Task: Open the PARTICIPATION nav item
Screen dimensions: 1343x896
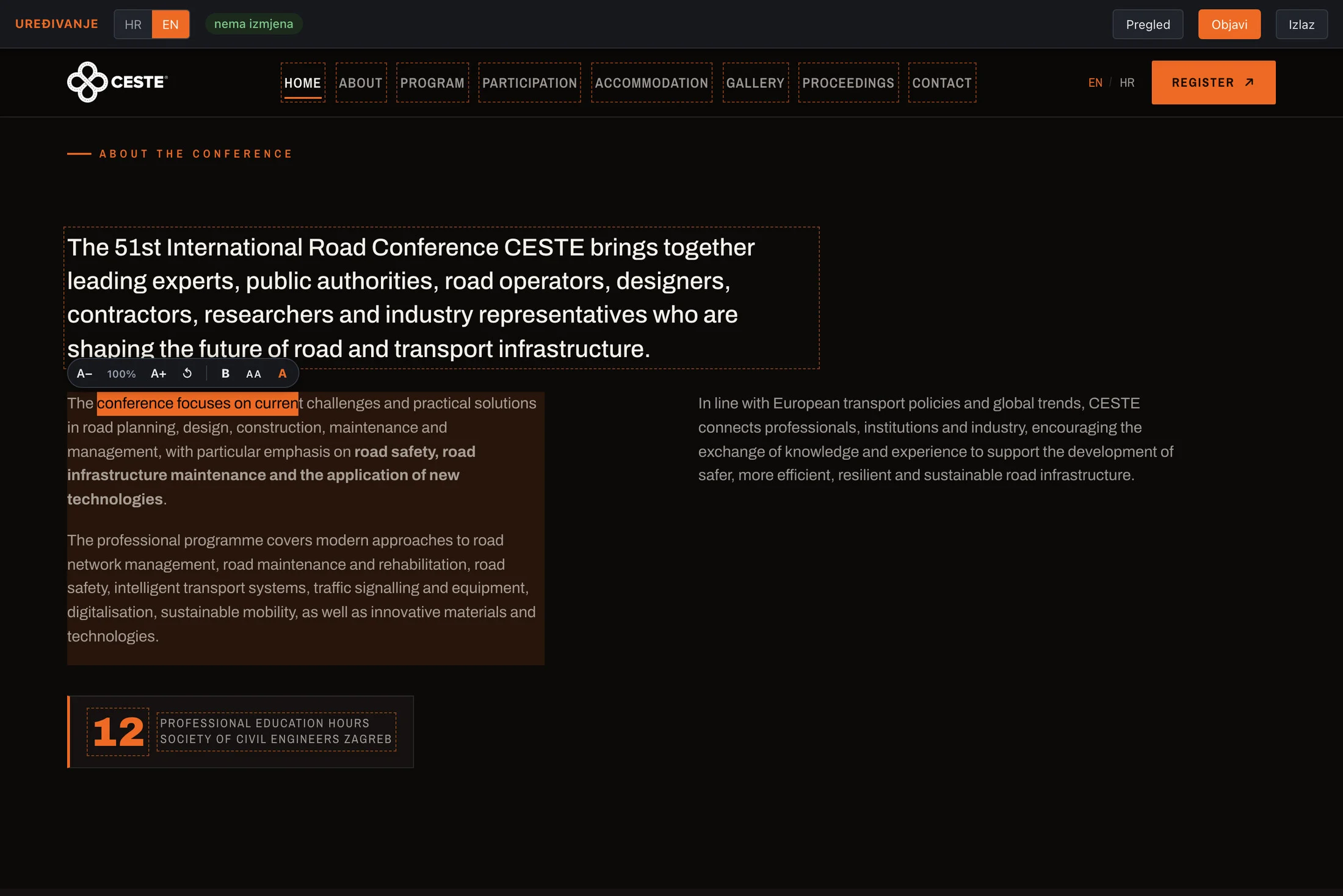Action: click(x=530, y=82)
